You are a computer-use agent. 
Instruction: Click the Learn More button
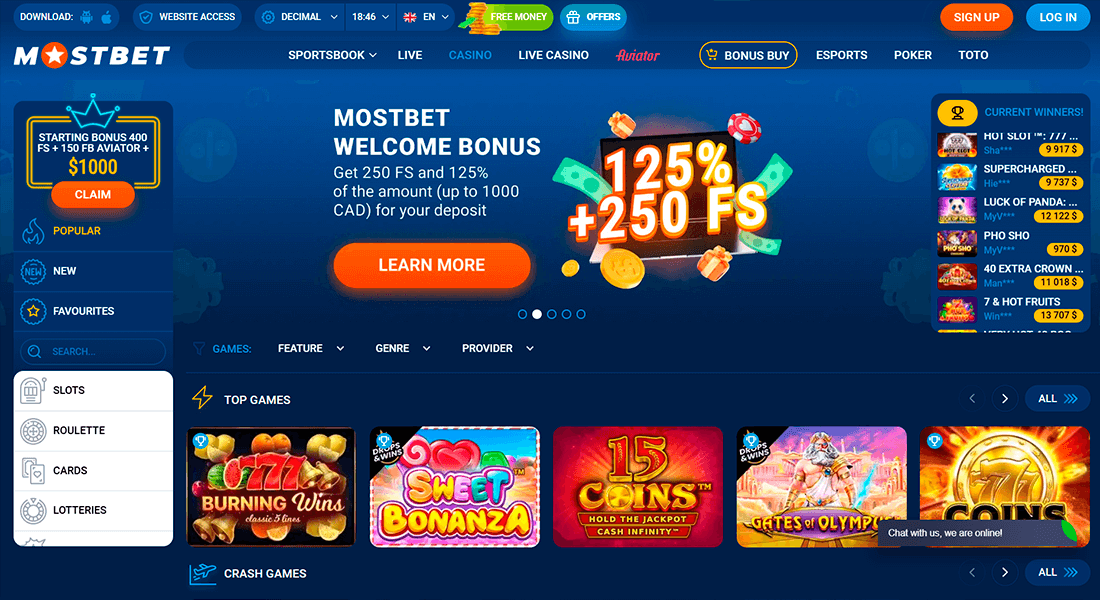point(431,265)
